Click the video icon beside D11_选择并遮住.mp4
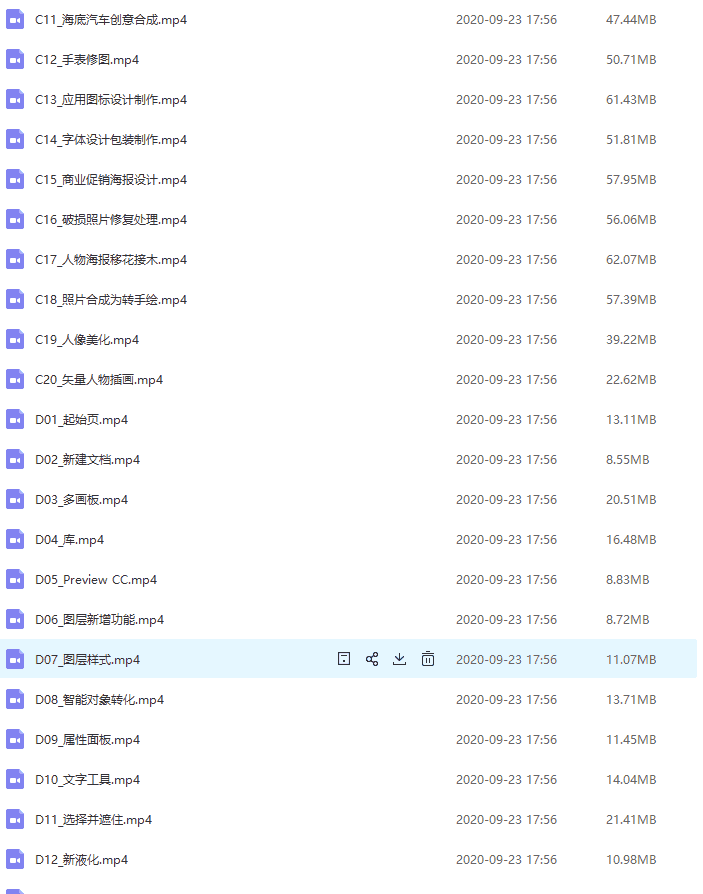Viewport: 703px width, 894px height. pos(15,820)
